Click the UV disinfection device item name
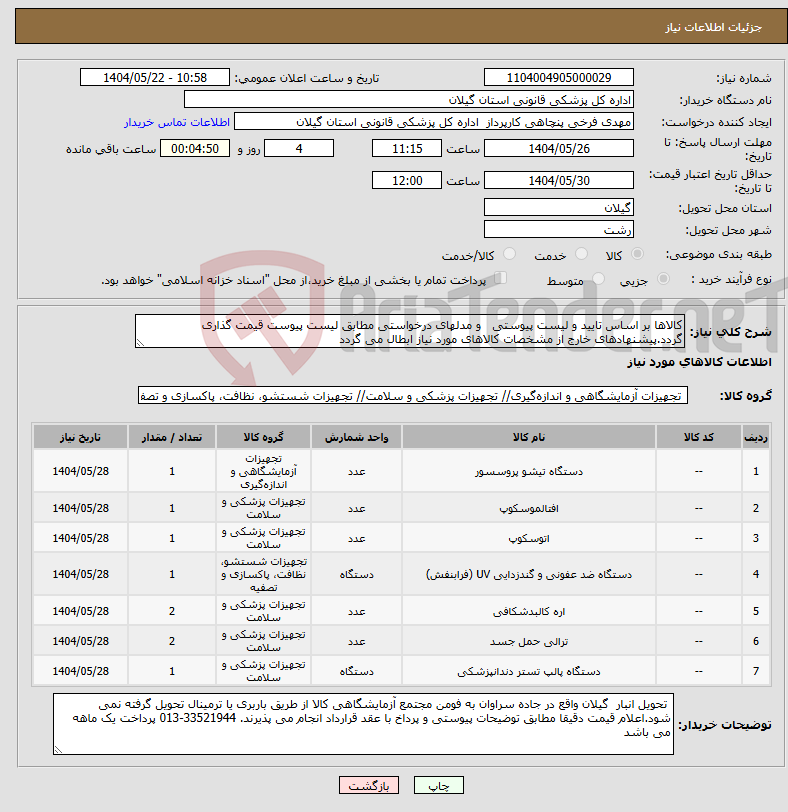This screenshot has width=788, height=812. (529, 574)
